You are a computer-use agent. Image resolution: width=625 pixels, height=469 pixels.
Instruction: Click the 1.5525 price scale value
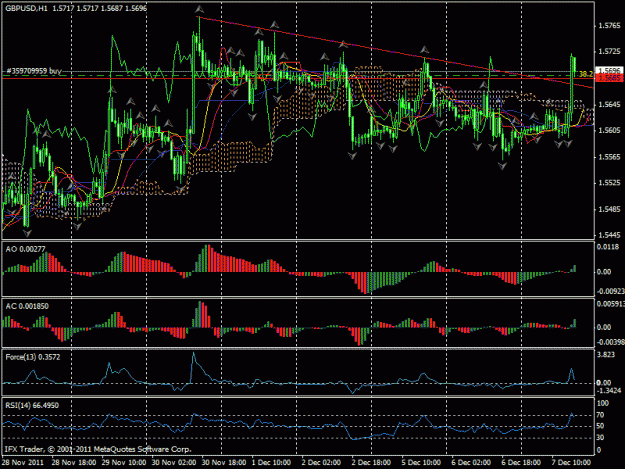point(609,183)
